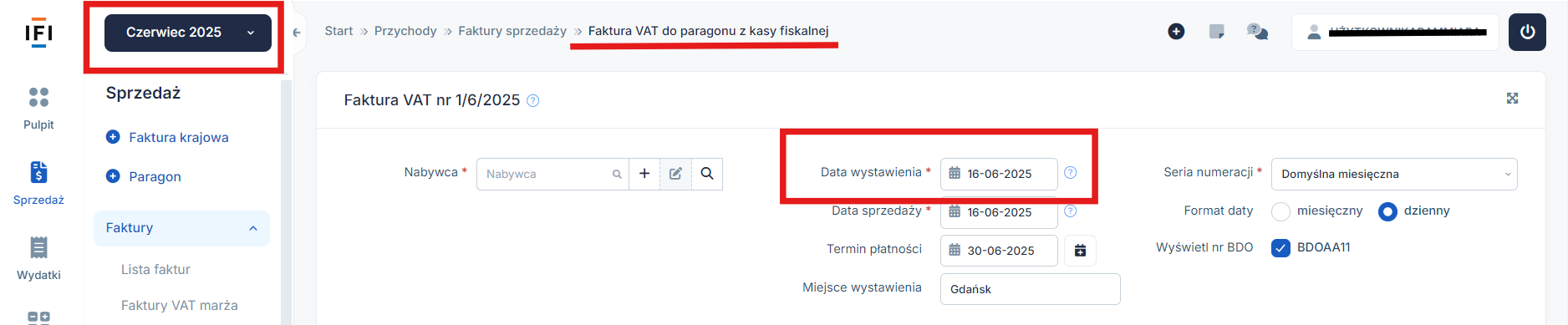Viewport: 1568px width, 325px height.
Task: Open Seria numeracji dropdown
Action: coord(1394,174)
